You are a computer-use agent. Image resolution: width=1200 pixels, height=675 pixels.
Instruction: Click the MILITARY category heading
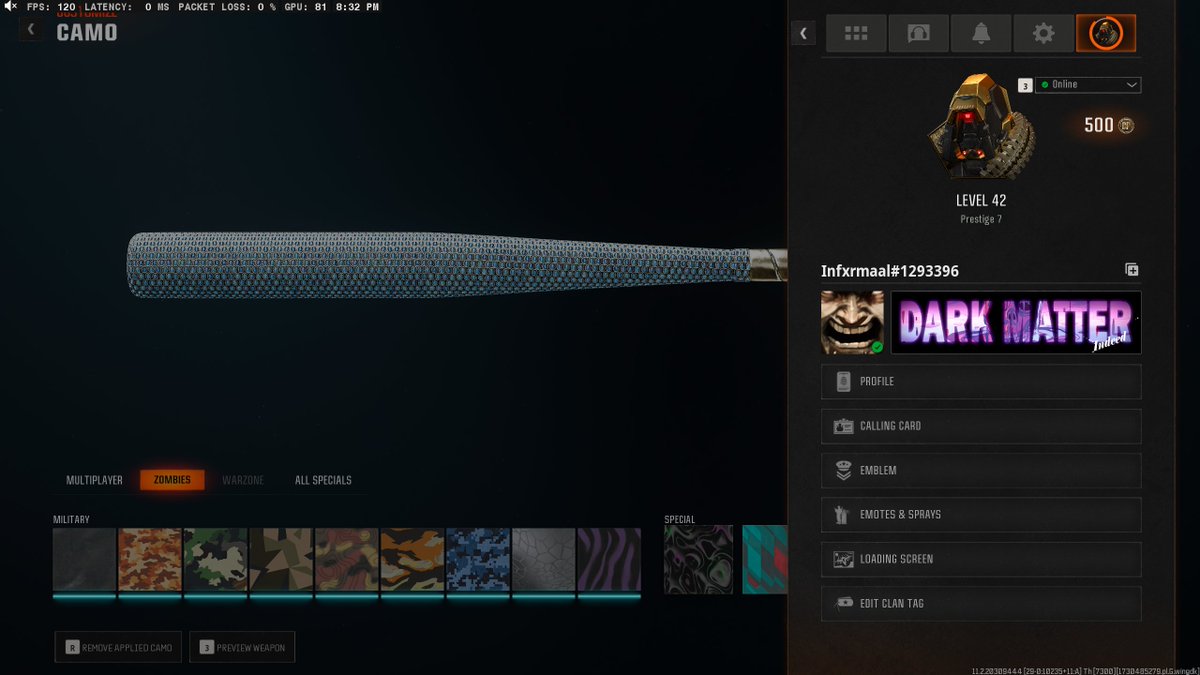pos(71,519)
